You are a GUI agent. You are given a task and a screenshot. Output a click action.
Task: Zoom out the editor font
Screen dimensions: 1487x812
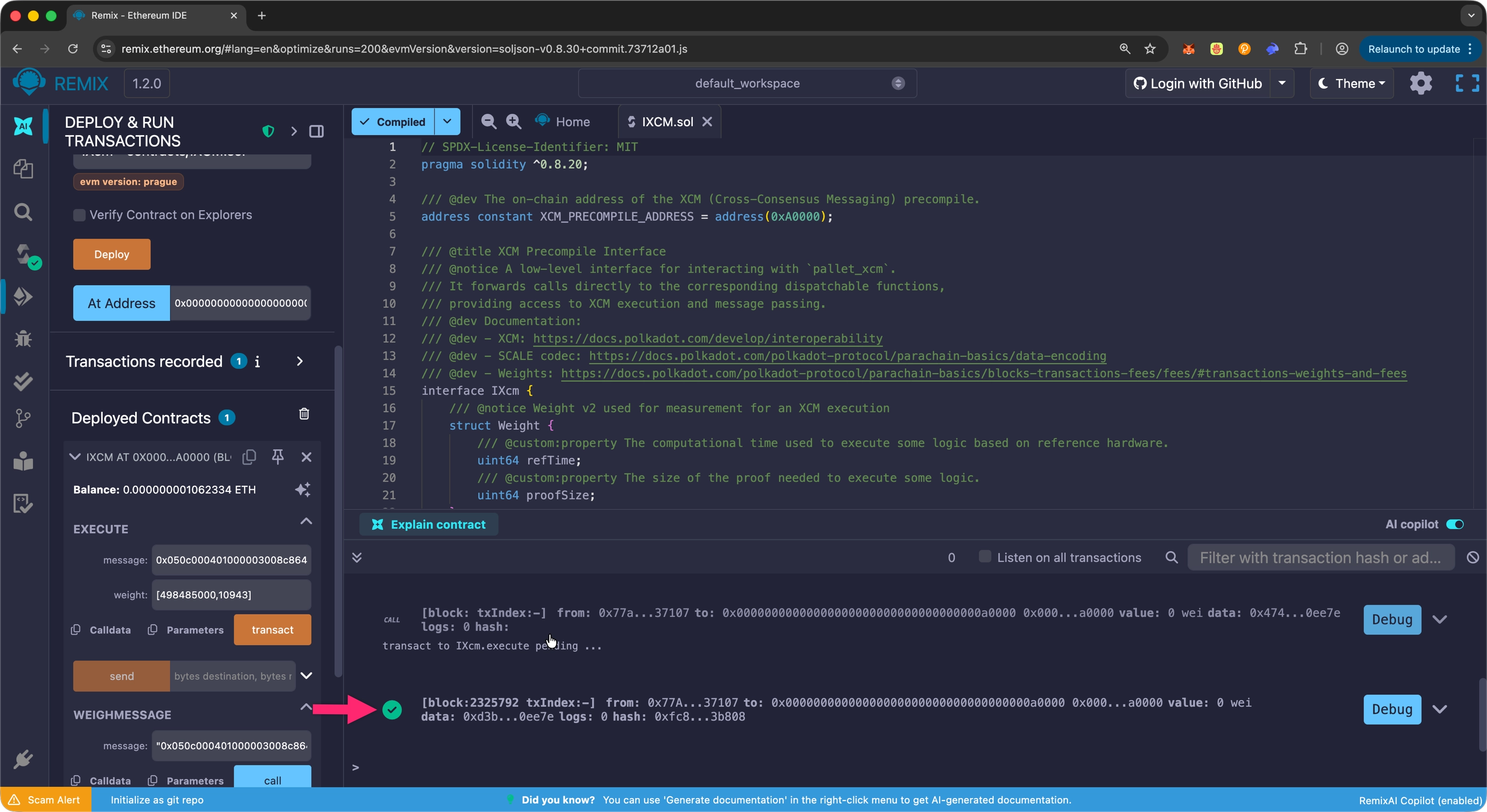[x=488, y=121]
